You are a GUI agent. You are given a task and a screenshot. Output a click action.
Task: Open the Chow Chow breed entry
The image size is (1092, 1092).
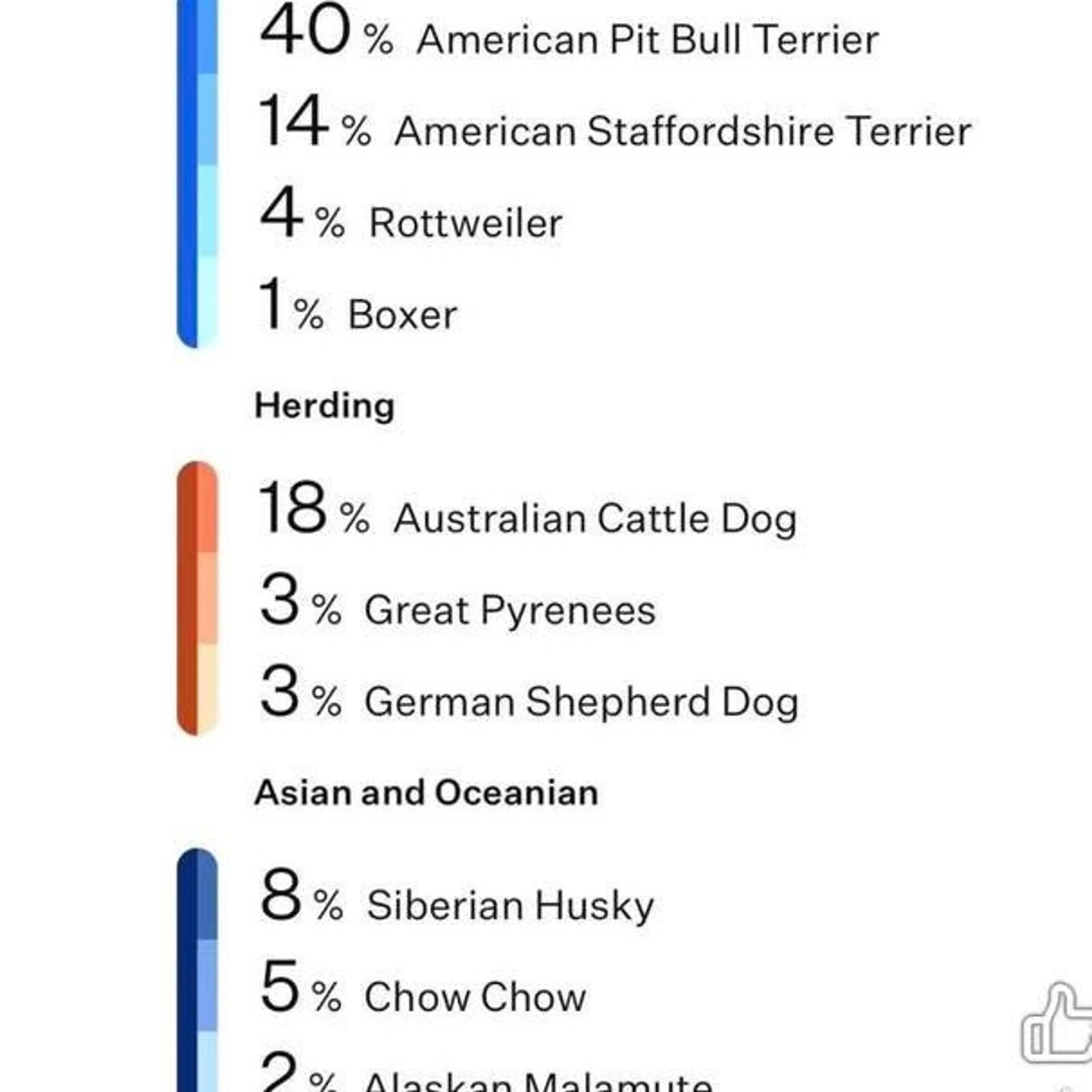pyautogui.click(x=475, y=997)
